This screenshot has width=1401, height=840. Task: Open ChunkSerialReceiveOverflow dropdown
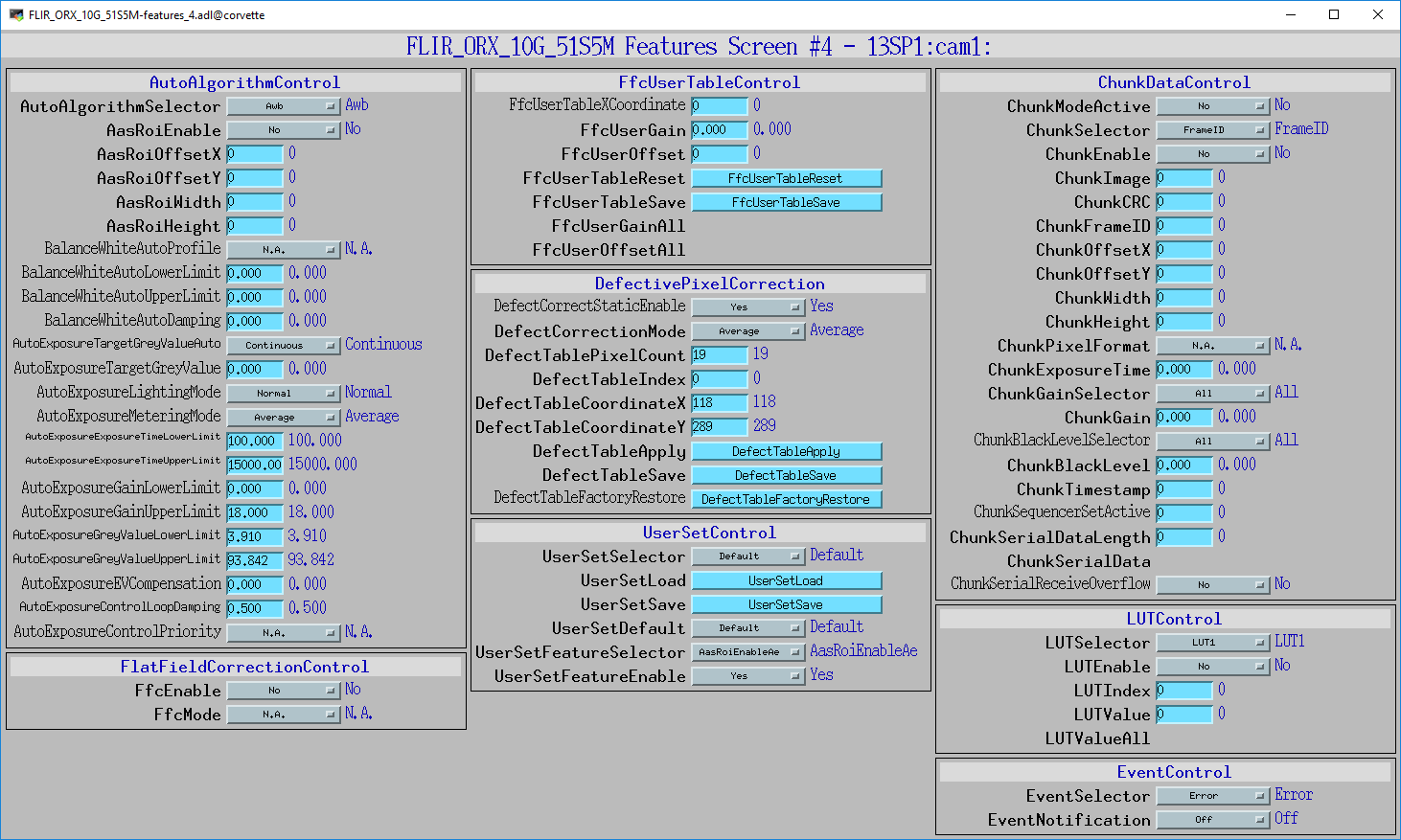1213,585
